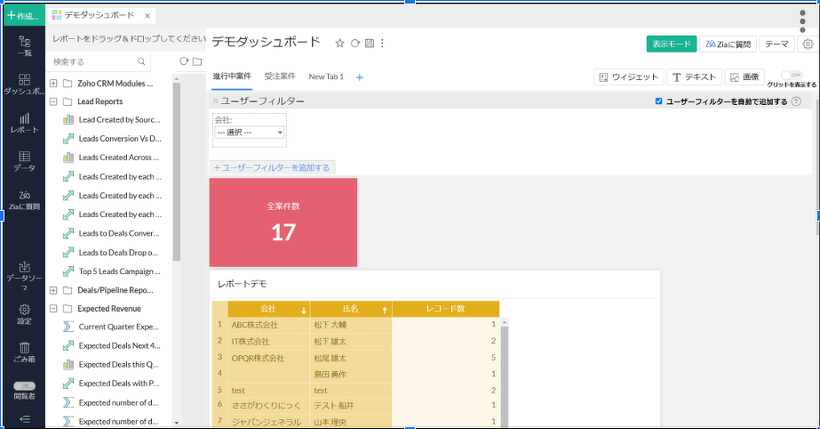
Task: Switch to the 受注案件 tab
Action: pyautogui.click(x=280, y=77)
